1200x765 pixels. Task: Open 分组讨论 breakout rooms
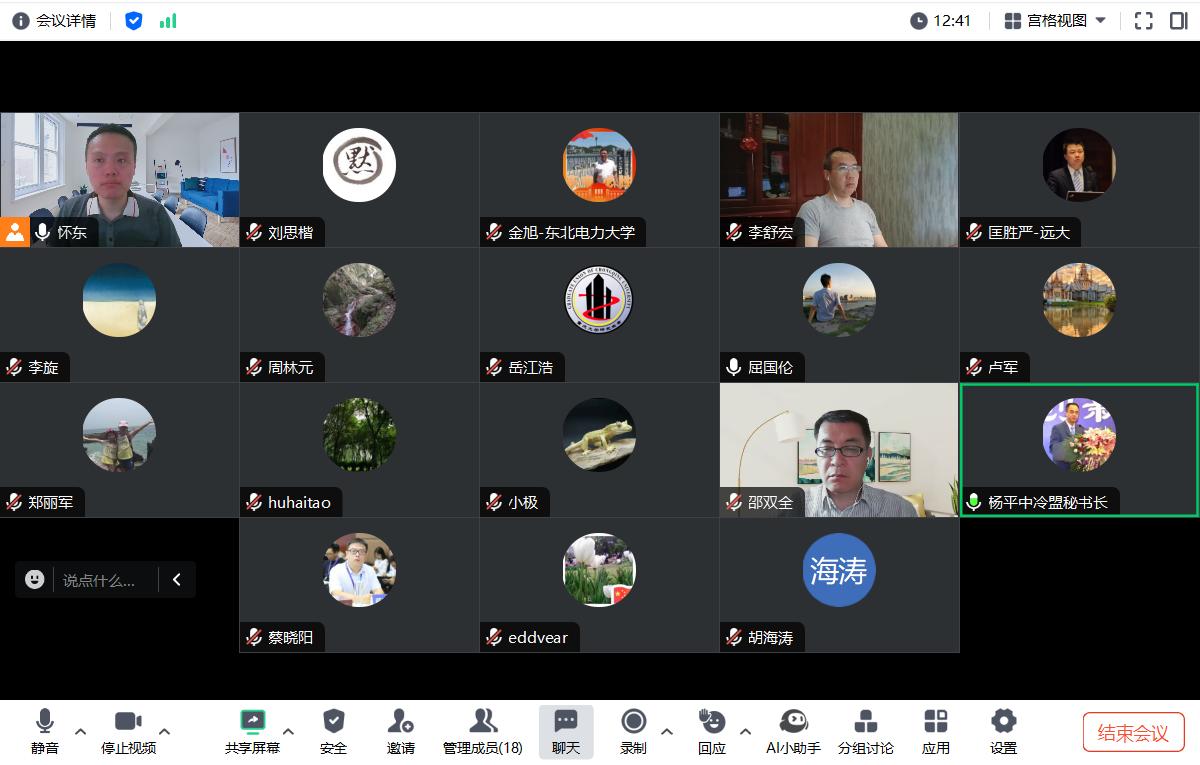tap(866, 722)
